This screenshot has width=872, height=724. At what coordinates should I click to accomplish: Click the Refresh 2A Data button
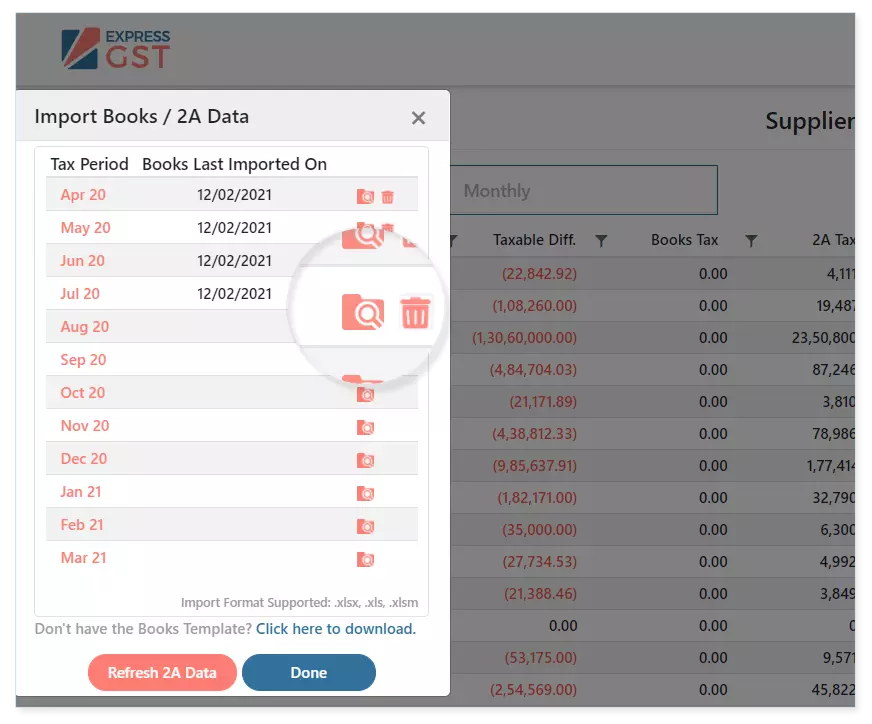tap(162, 672)
